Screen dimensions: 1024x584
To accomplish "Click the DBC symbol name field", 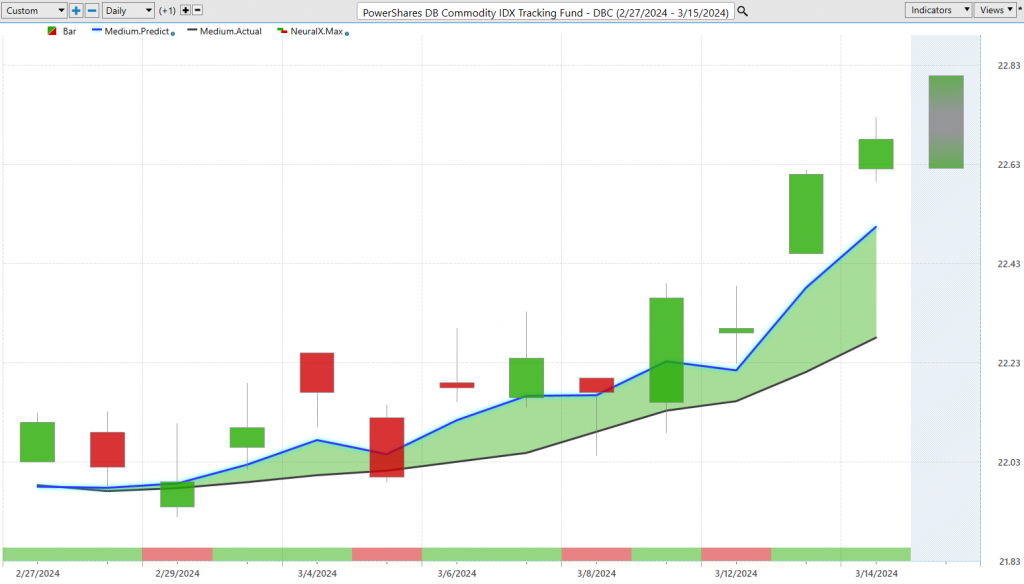I will tap(546, 12).
